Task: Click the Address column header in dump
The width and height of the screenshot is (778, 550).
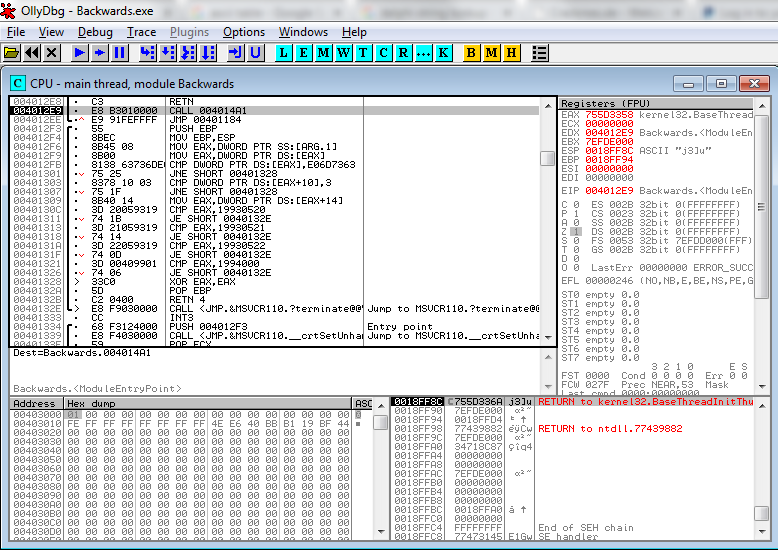Action: click(x=37, y=404)
